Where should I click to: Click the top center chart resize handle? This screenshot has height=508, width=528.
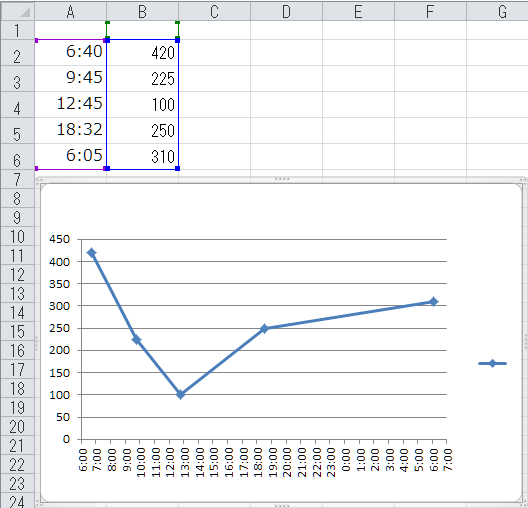tap(282, 179)
